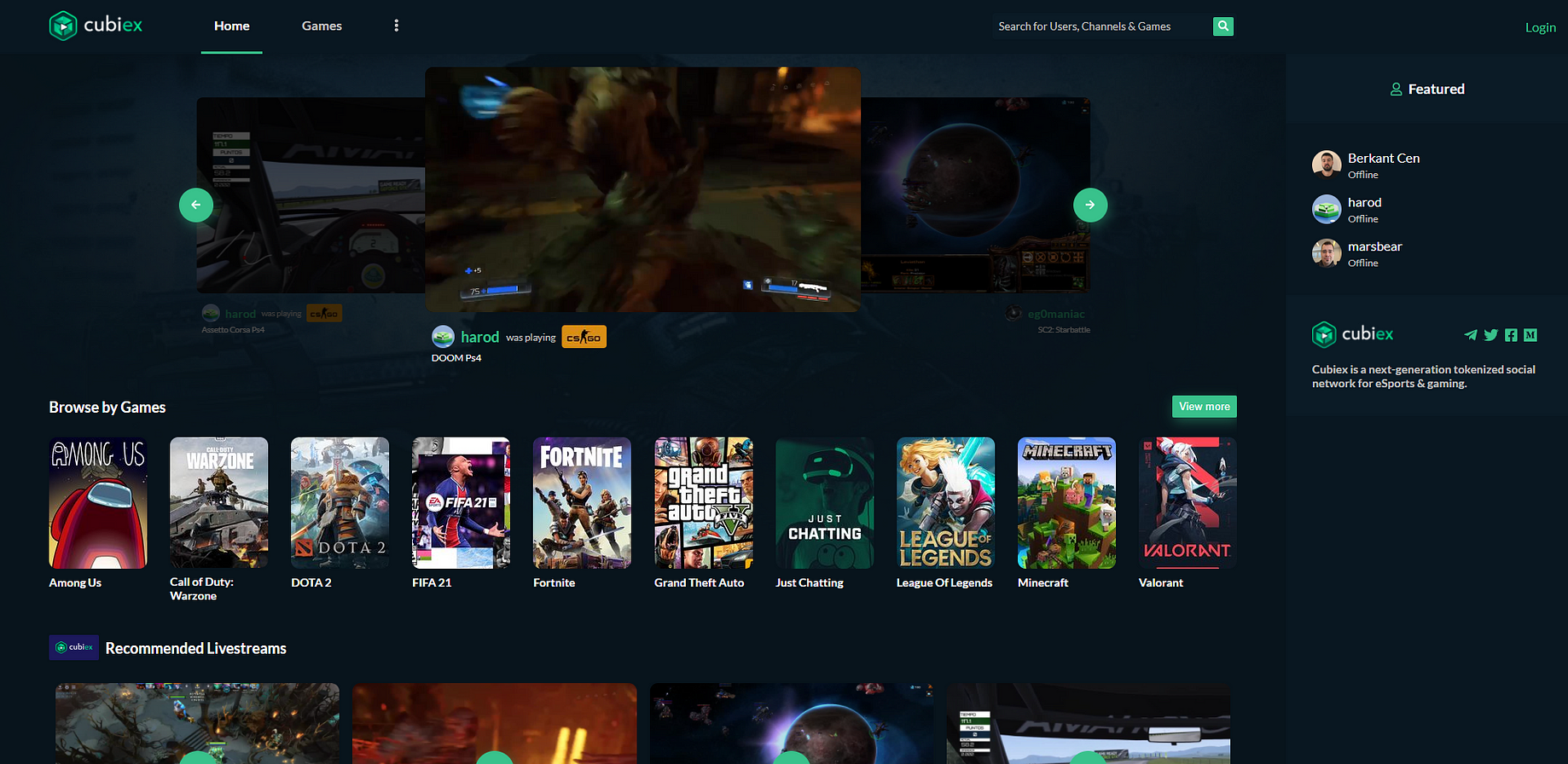Click the Among Us title text

point(75,583)
